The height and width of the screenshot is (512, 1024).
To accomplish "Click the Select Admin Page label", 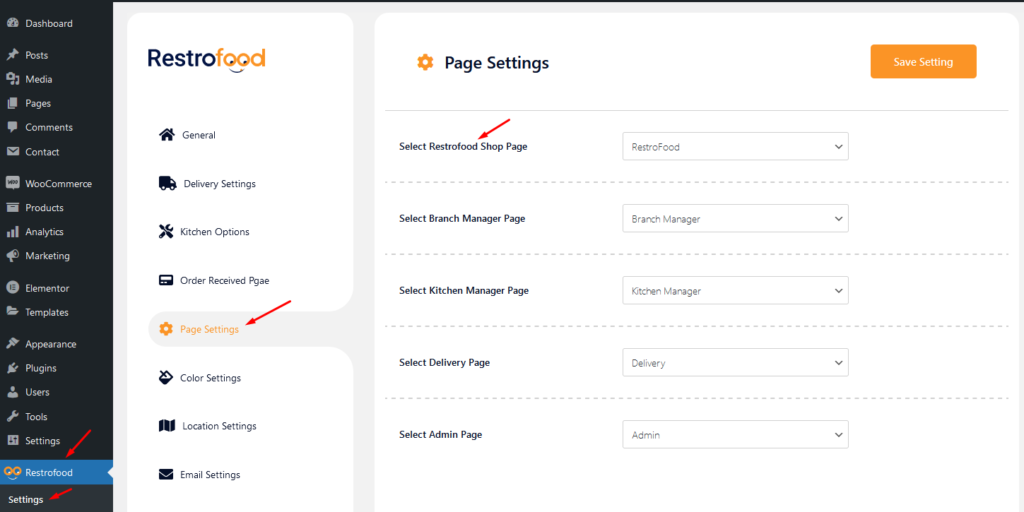I will (440, 434).
